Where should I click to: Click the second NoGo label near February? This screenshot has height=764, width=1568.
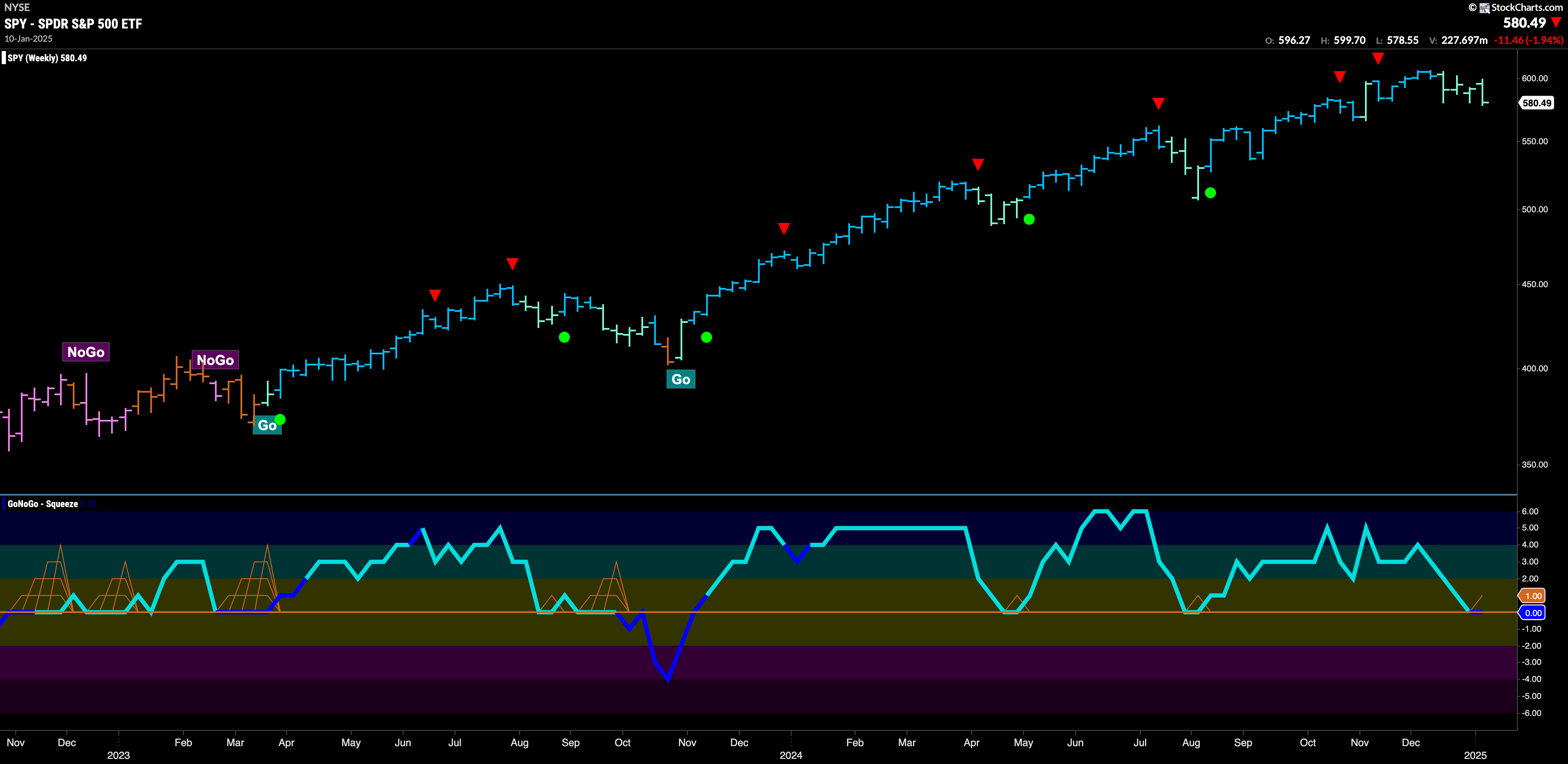[x=215, y=360]
